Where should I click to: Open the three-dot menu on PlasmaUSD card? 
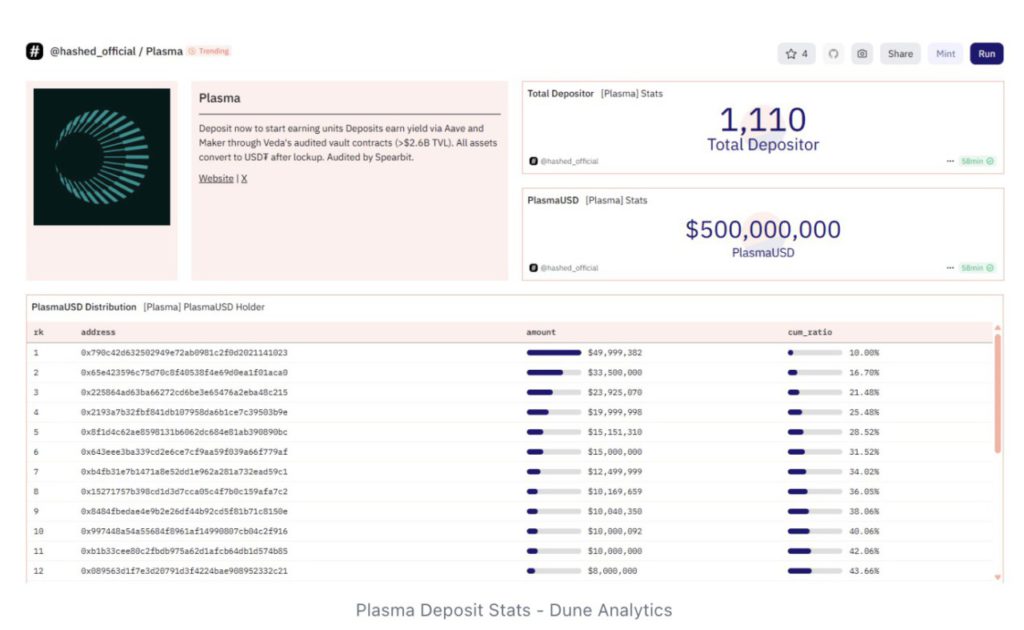coord(950,268)
